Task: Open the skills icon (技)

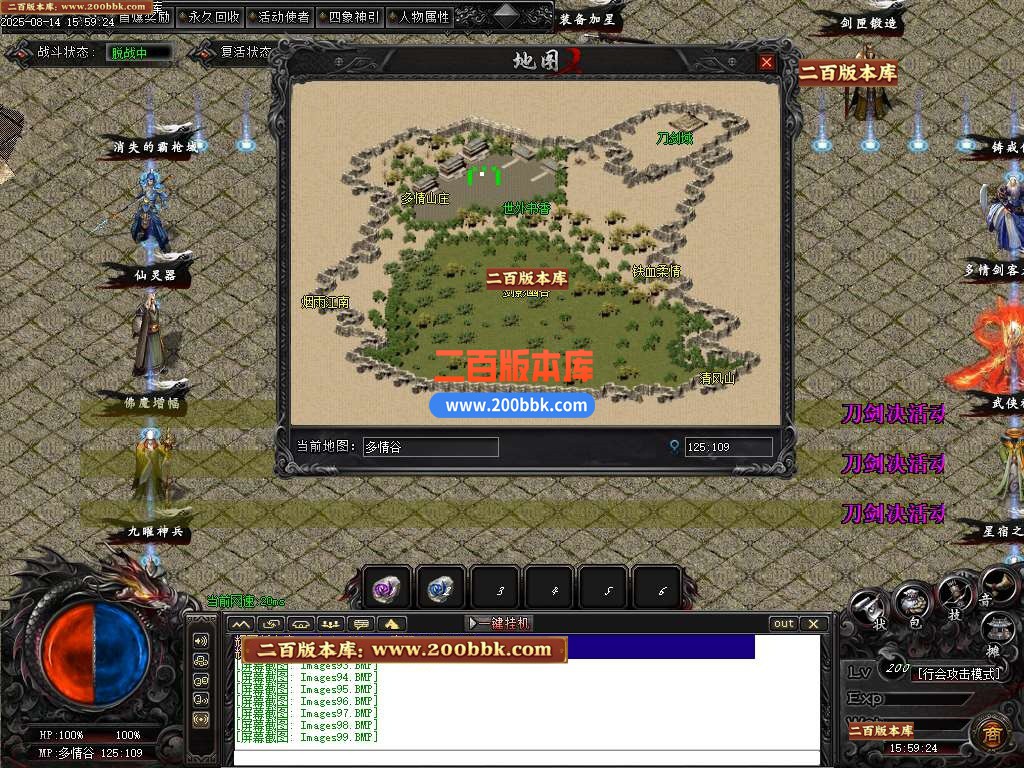Action: click(955, 594)
